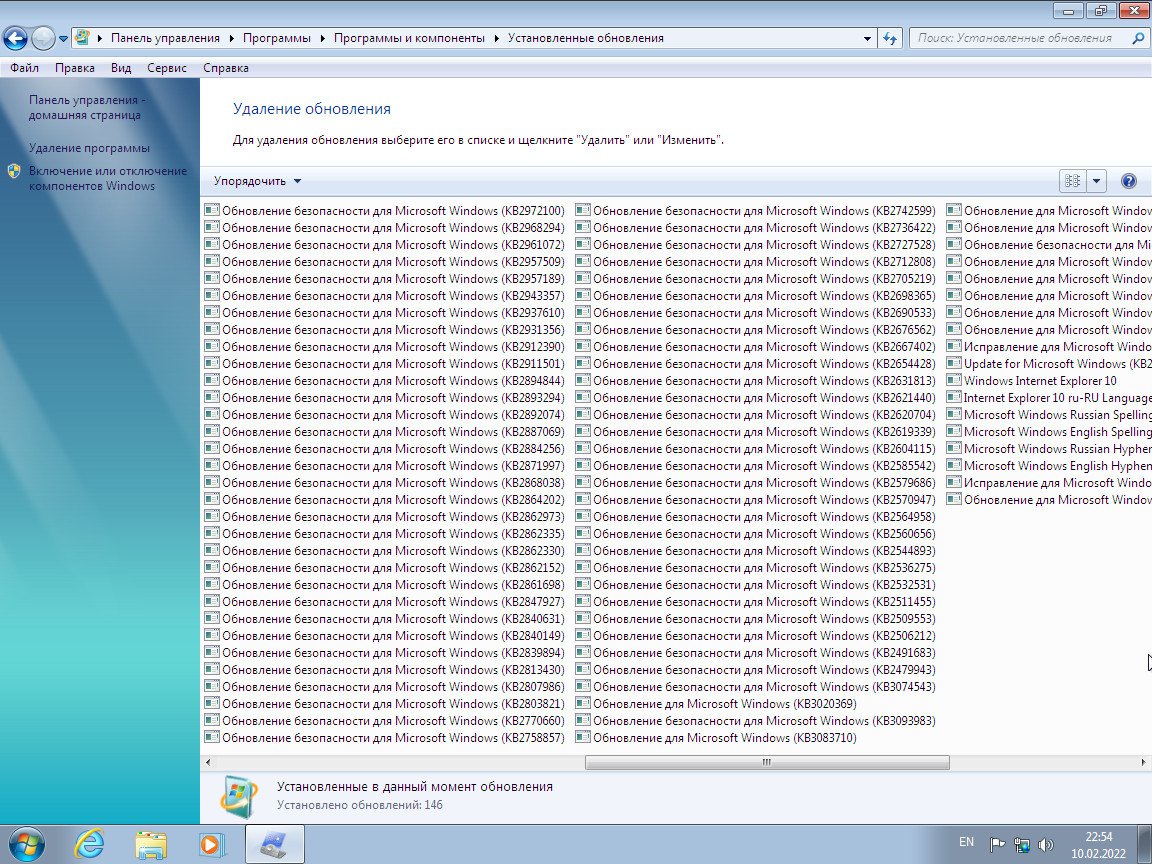Select update KB3020369
Viewport: 1152px width, 864px height.
pyautogui.click(x=716, y=704)
